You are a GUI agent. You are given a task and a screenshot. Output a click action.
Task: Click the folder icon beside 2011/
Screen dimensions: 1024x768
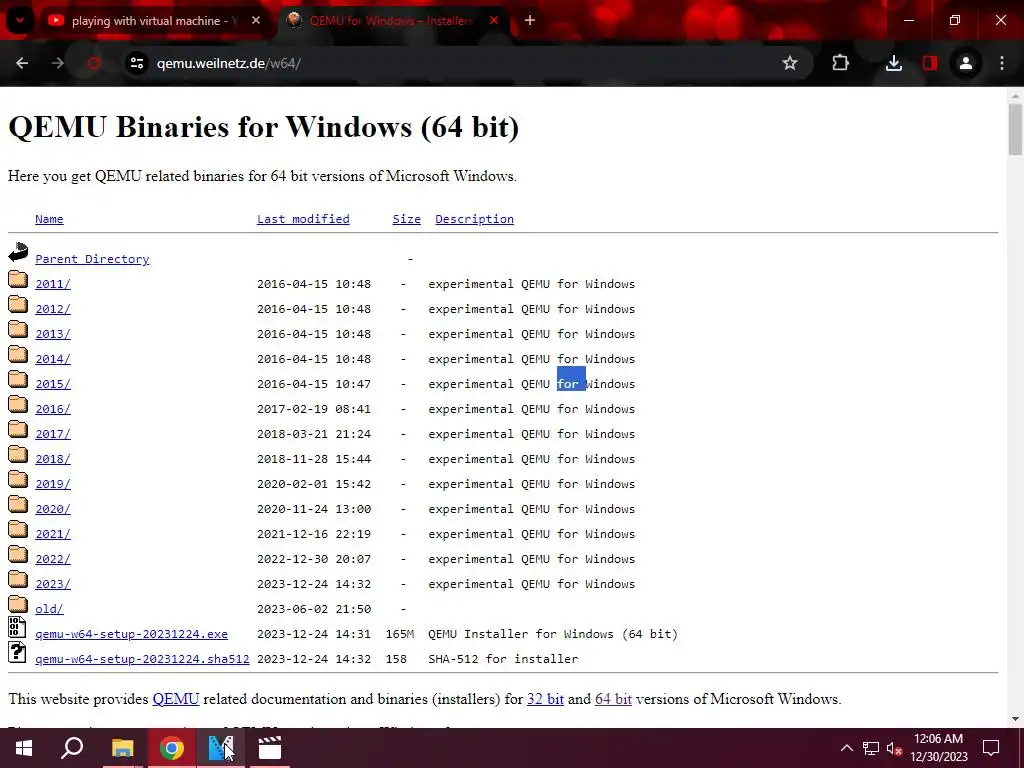point(18,280)
